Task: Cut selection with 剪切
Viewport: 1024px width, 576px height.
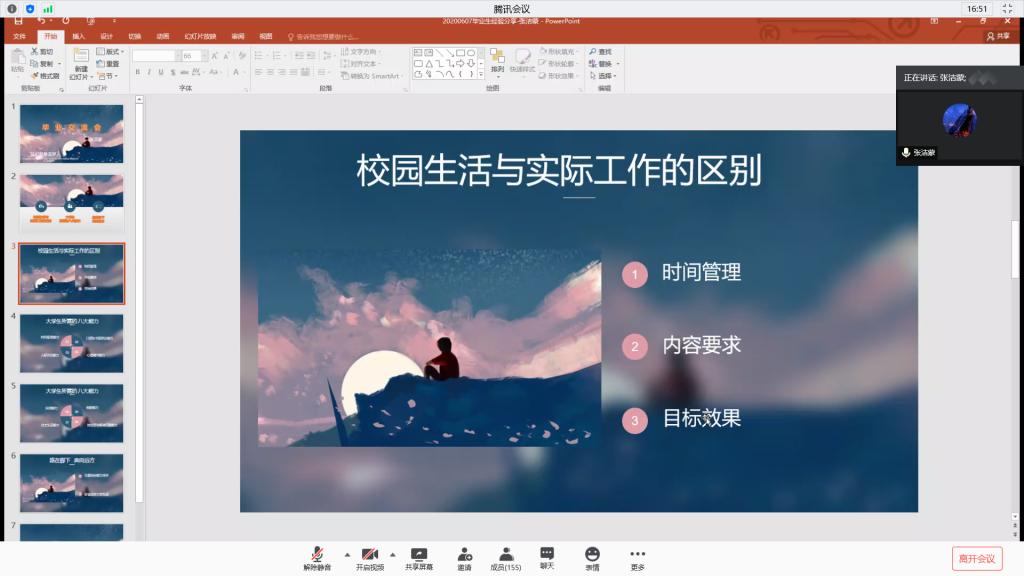Action: pos(42,52)
